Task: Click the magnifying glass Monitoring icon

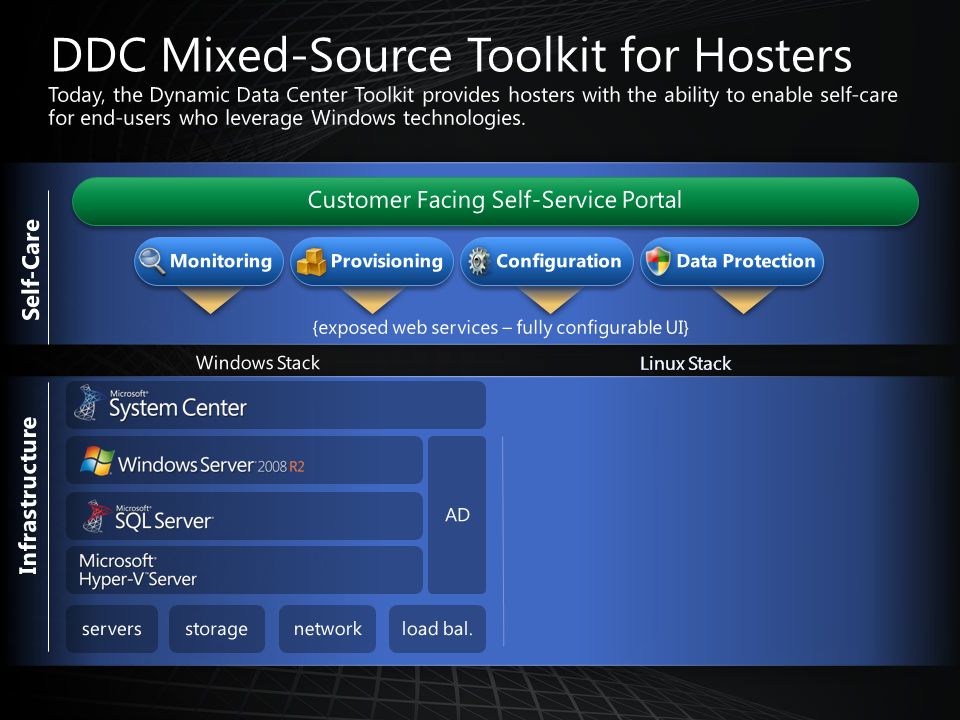Action: pyautogui.click(x=152, y=261)
